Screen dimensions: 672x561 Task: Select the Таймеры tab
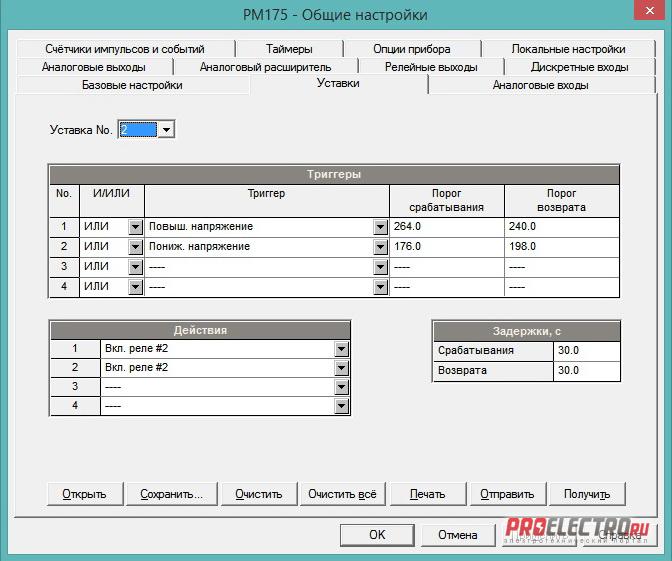[289, 49]
